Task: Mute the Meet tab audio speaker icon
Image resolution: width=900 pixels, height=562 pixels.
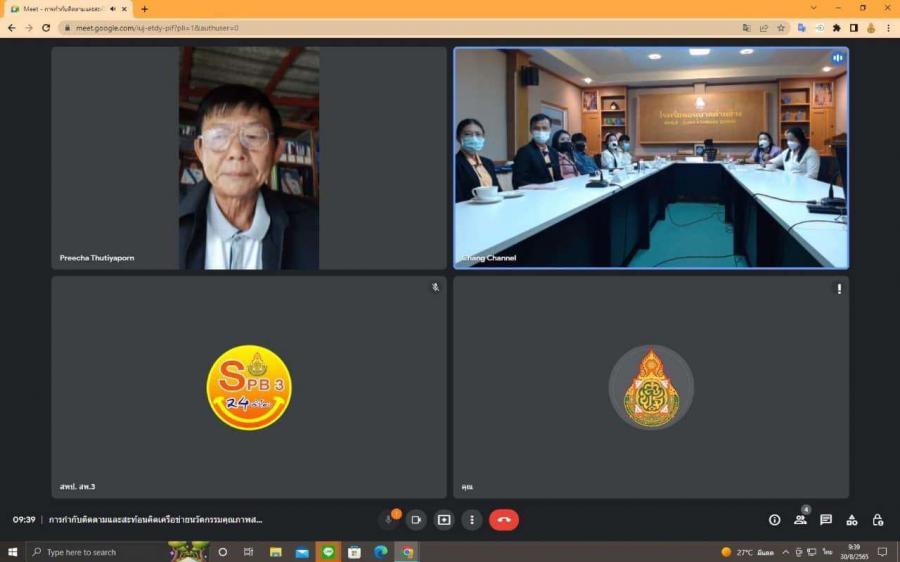Action: [112, 9]
